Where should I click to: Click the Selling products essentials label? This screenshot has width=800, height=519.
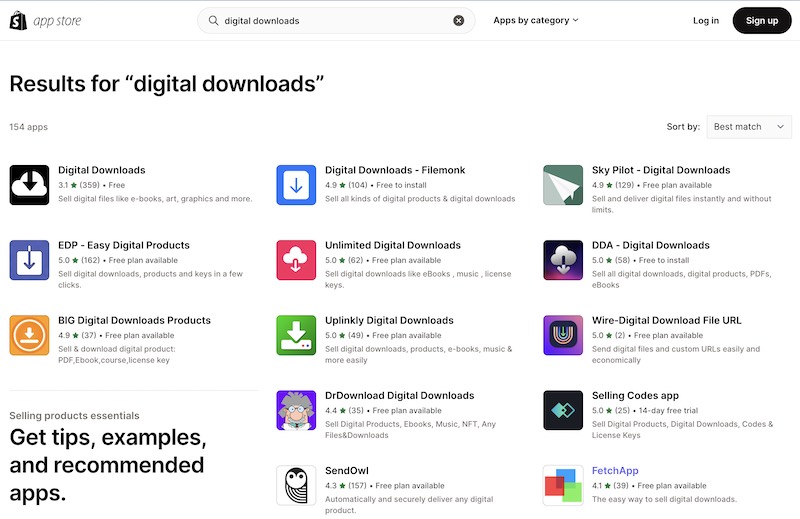[x=74, y=415]
